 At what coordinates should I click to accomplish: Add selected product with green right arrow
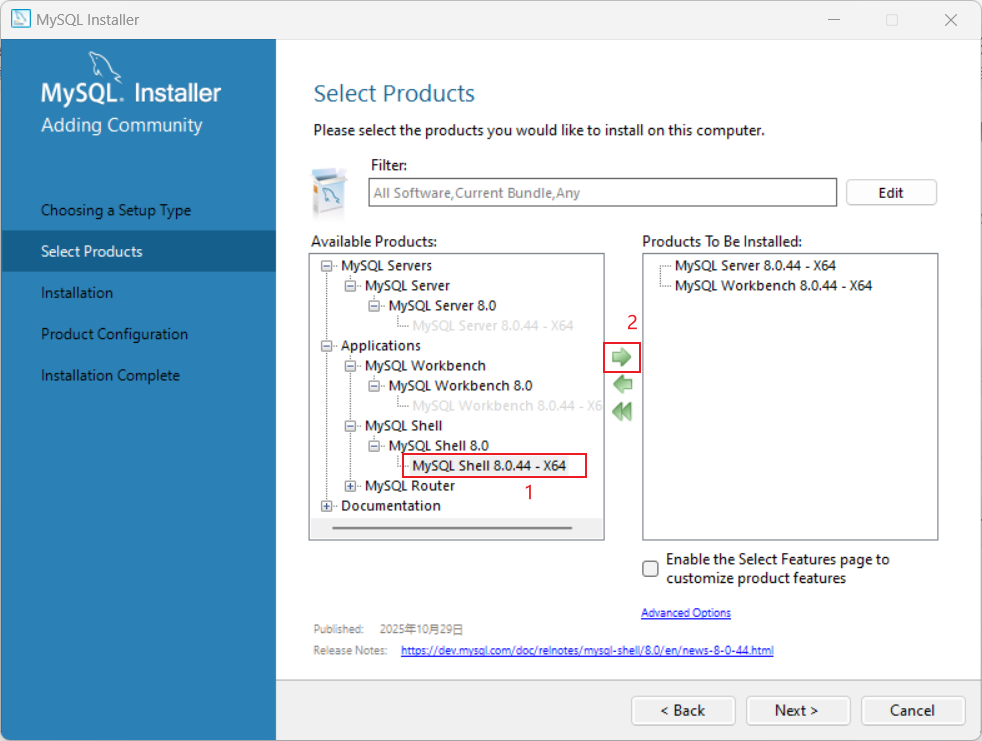coord(621,357)
